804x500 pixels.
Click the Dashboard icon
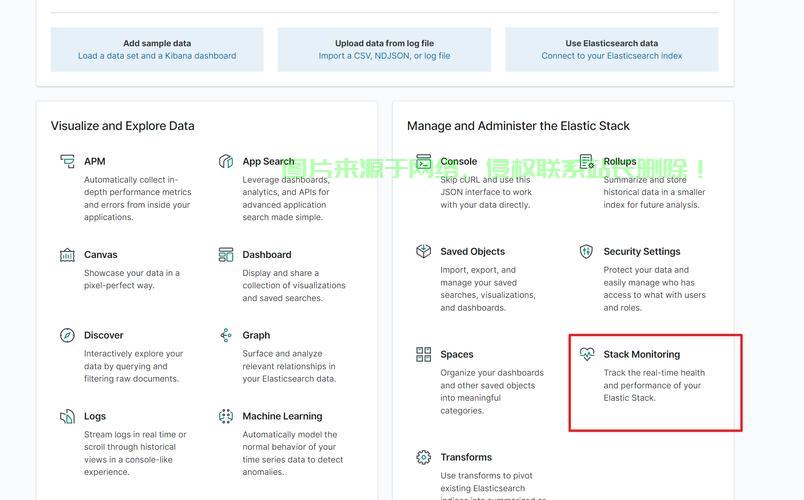226,255
